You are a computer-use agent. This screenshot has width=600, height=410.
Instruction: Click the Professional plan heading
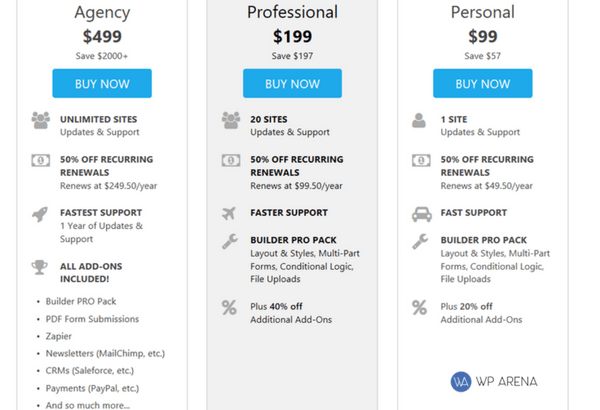point(292,12)
